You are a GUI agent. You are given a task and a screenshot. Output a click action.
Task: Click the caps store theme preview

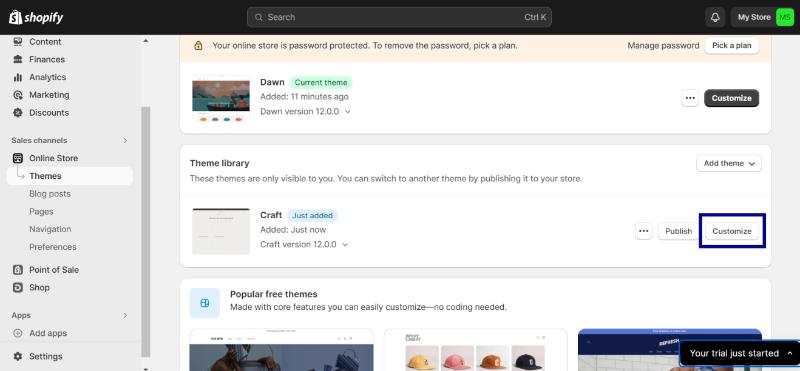click(475, 350)
